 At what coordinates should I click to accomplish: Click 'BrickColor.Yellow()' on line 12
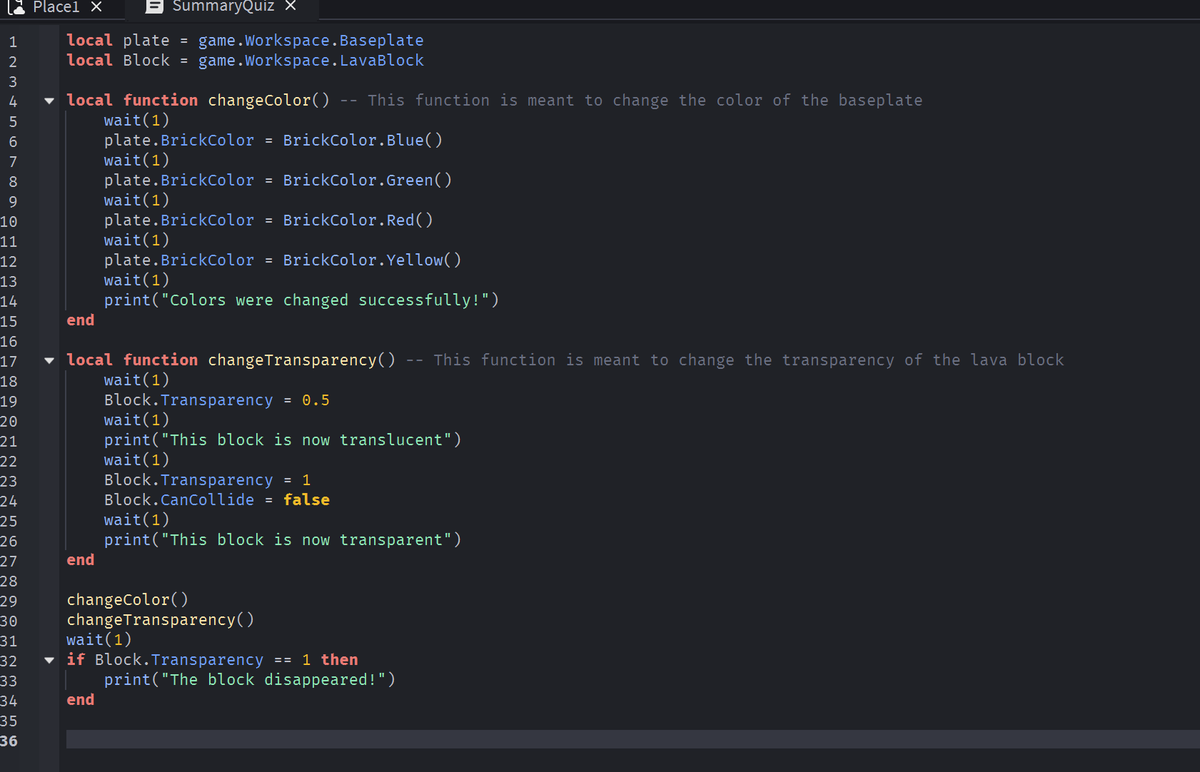[372, 260]
